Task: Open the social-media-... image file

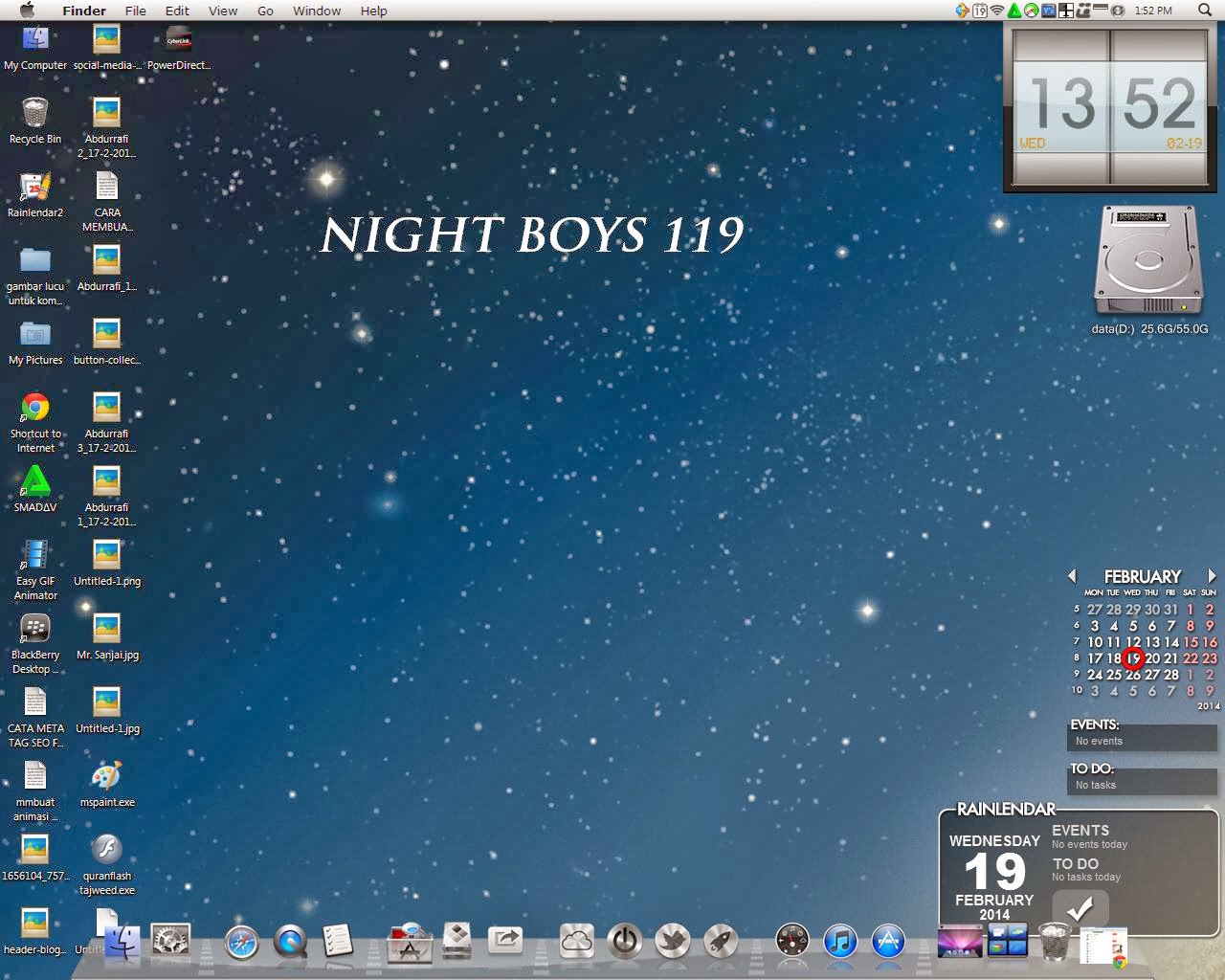Action: click(x=106, y=38)
